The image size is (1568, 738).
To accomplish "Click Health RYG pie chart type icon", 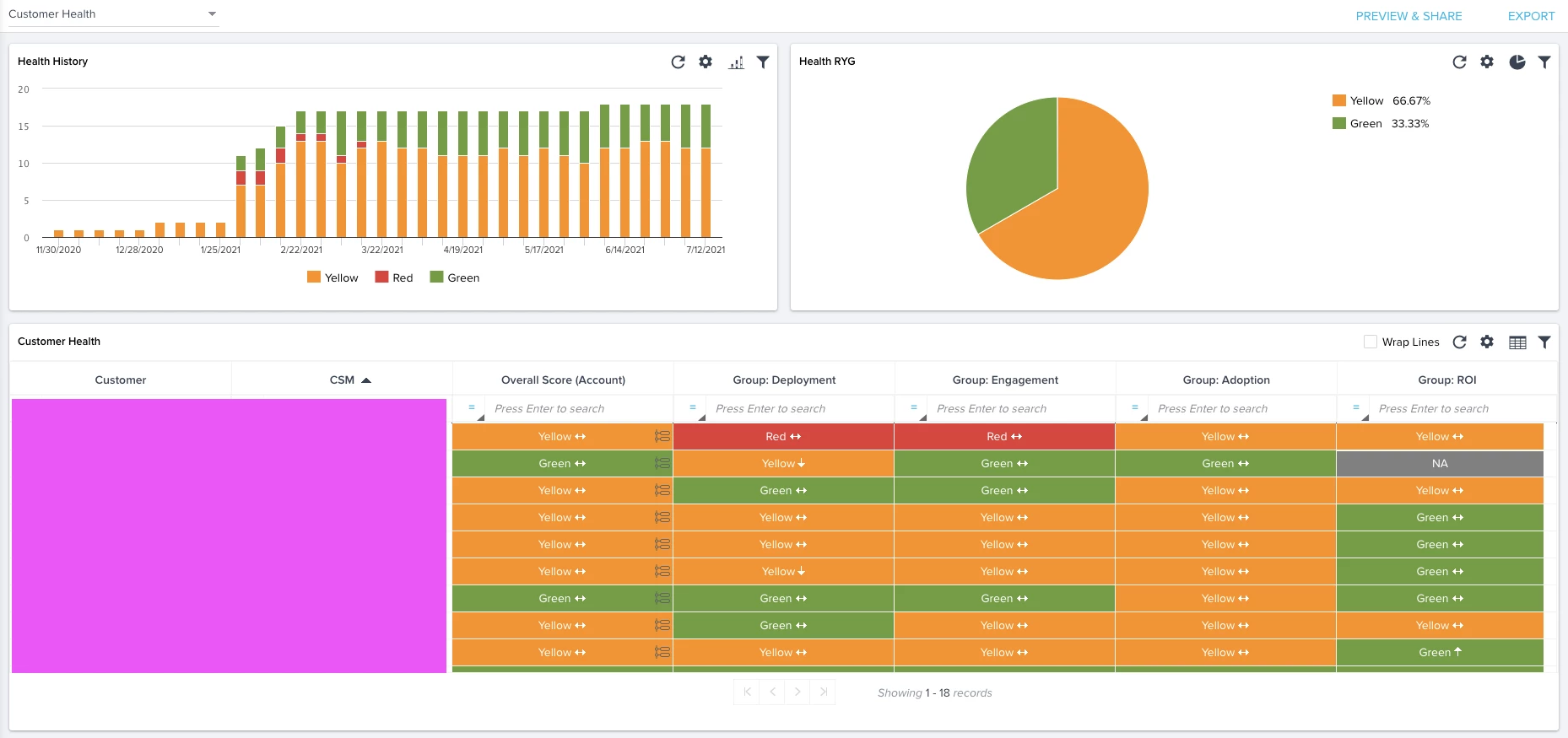I will pos(1517,62).
